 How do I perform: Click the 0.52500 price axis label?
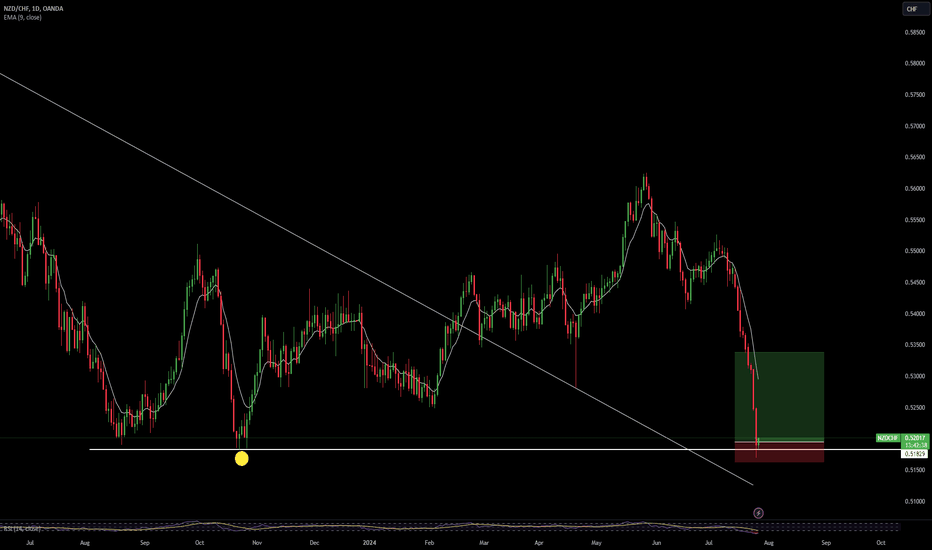914,408
